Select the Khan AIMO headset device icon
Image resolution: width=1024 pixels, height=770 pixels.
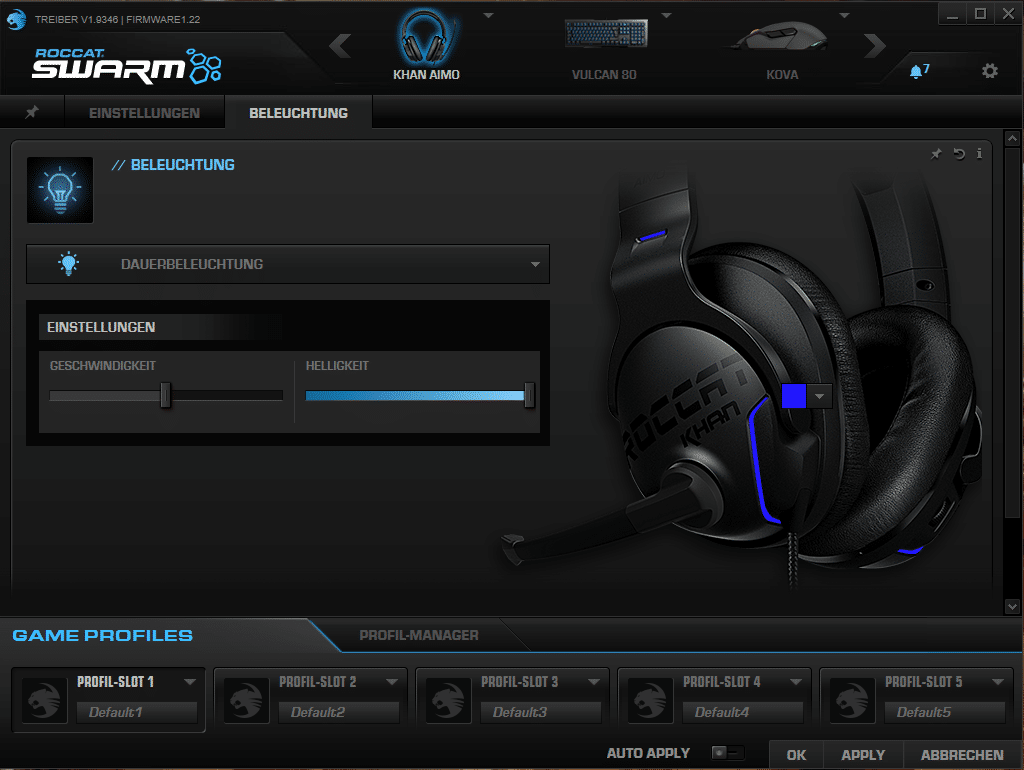(426, 38)
